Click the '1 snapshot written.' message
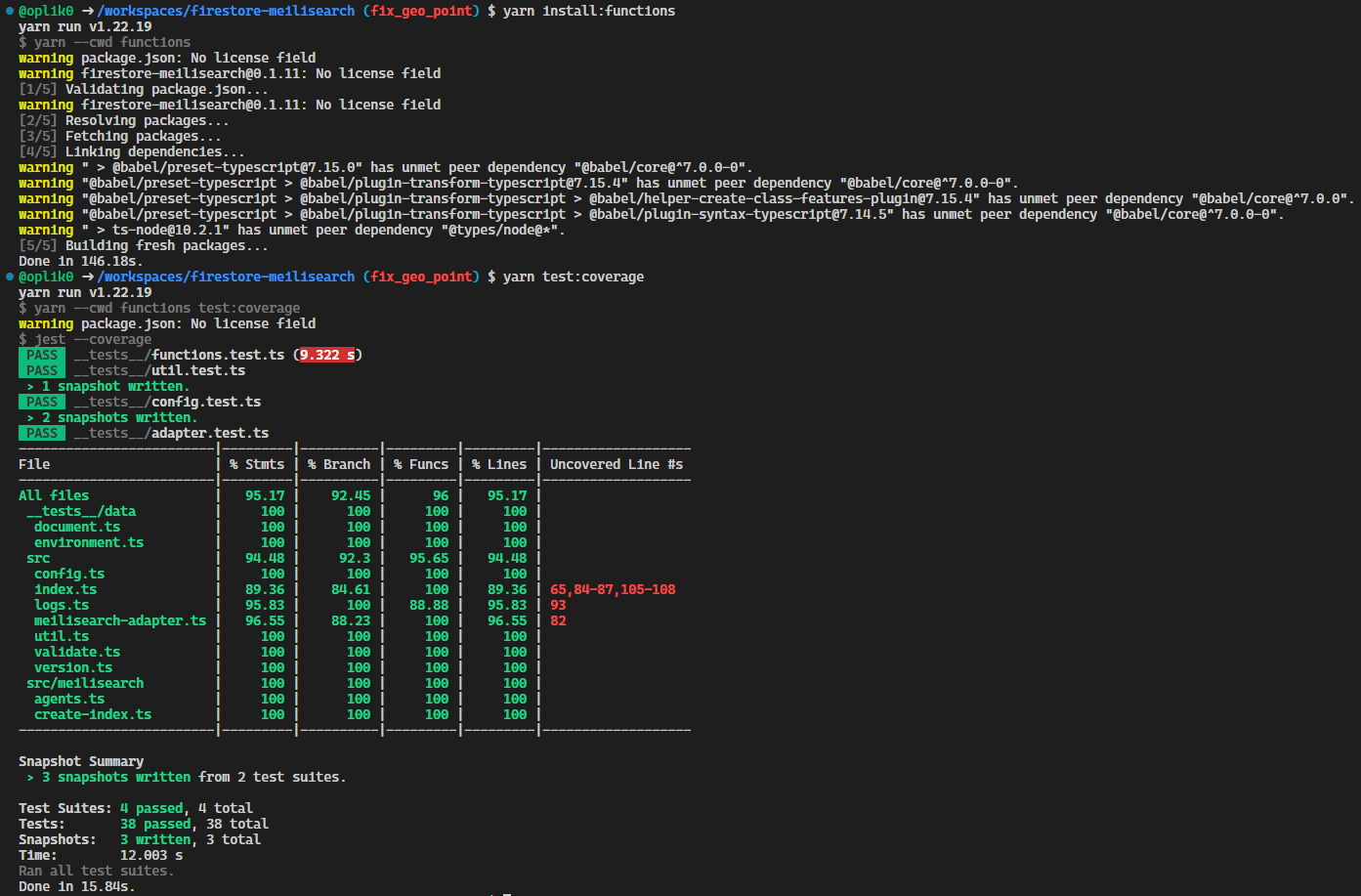This screenshot has height=896, width=1361. [108, 386]
